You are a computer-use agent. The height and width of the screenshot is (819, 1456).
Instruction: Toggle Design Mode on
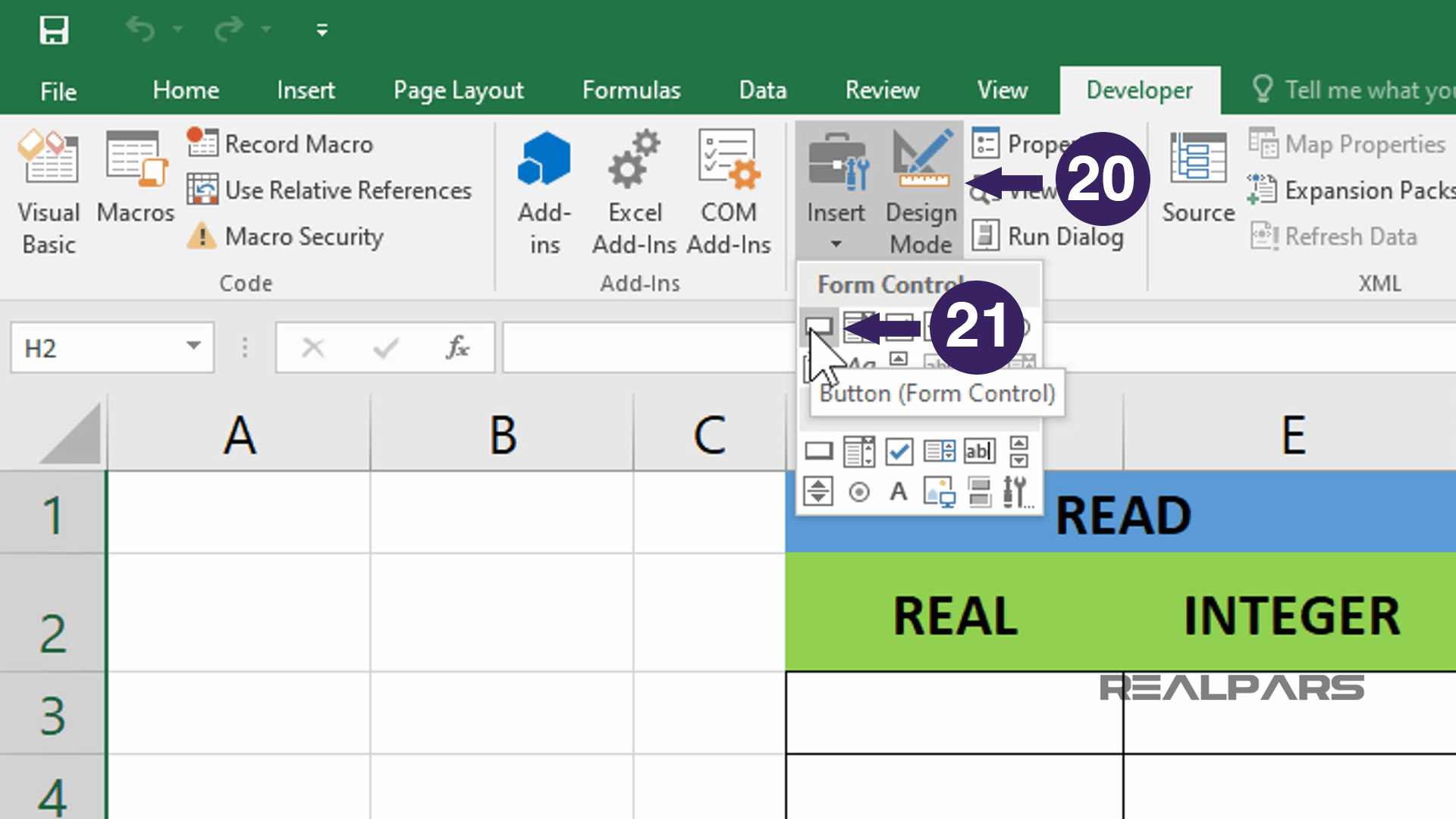pos(920,190)
